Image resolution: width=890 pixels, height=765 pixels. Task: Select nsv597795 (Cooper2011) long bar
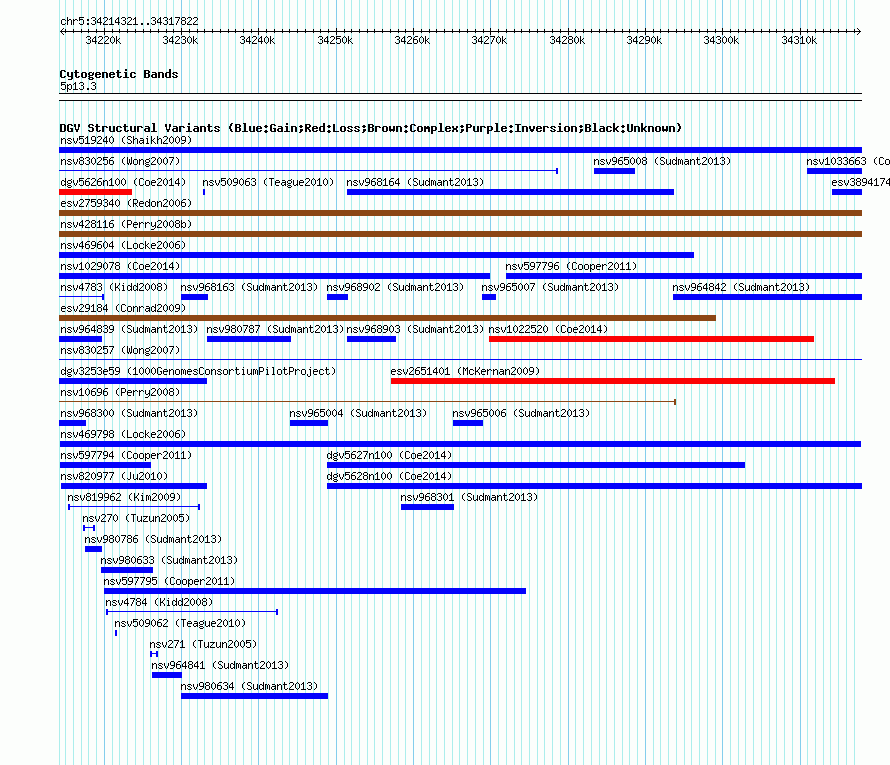click(315, 591)
